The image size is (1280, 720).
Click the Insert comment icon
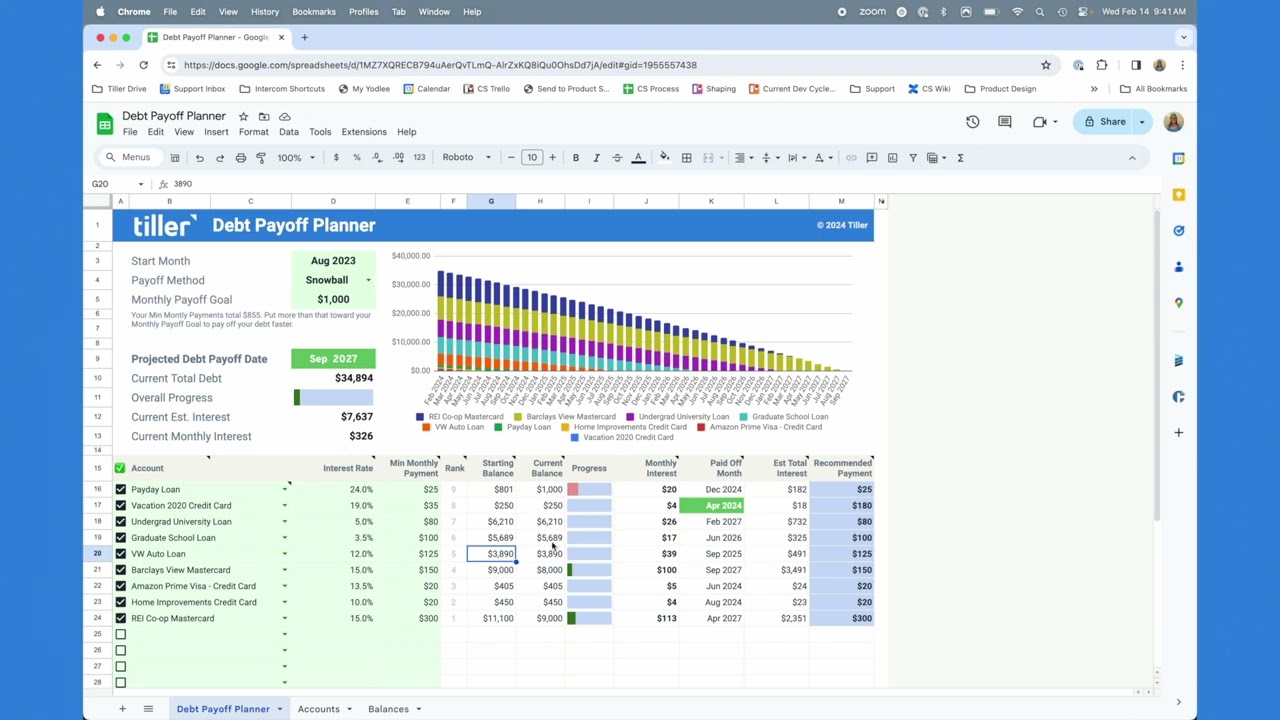coord(872,158)
